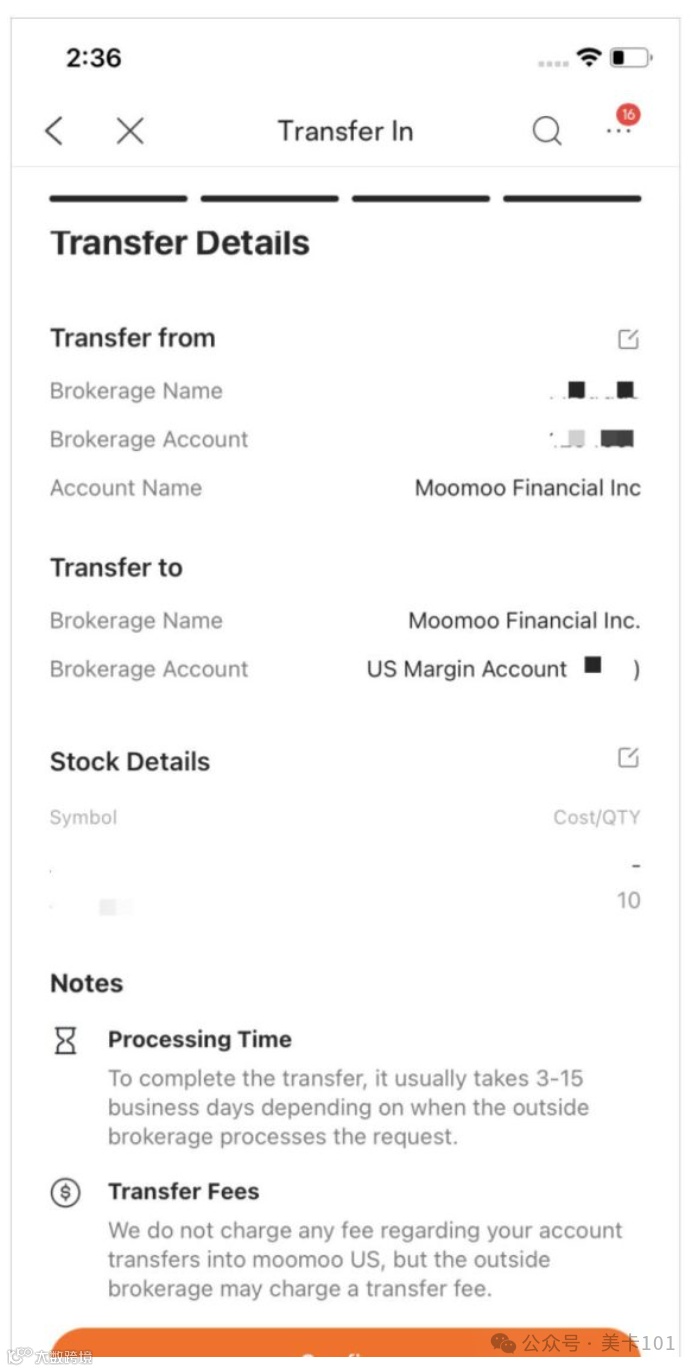Tap the Processing Time hourglass icon

[x=65, y=1041]
